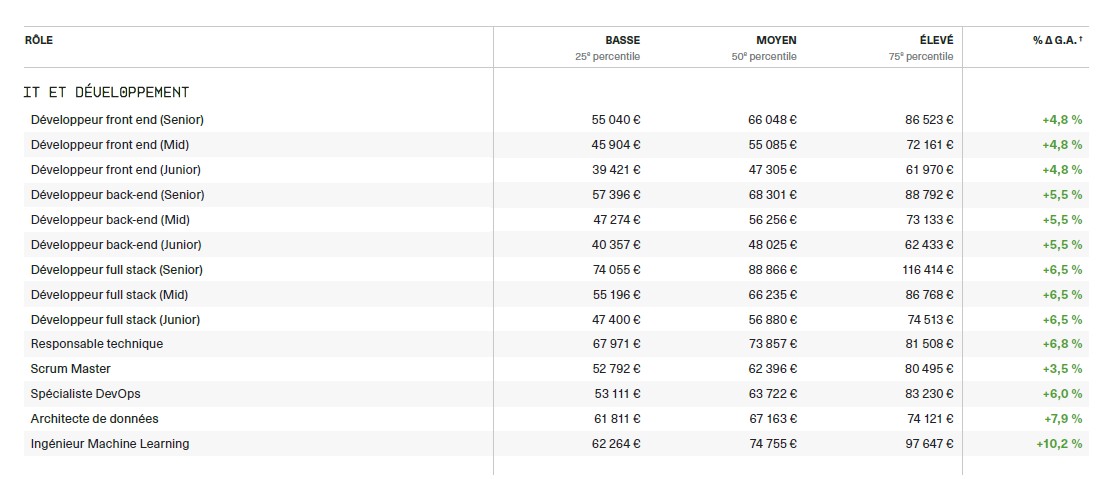Click Ingénieur Machine Learning role name
This screenshot has height=479, width=1108.
(x=110, y=444)
